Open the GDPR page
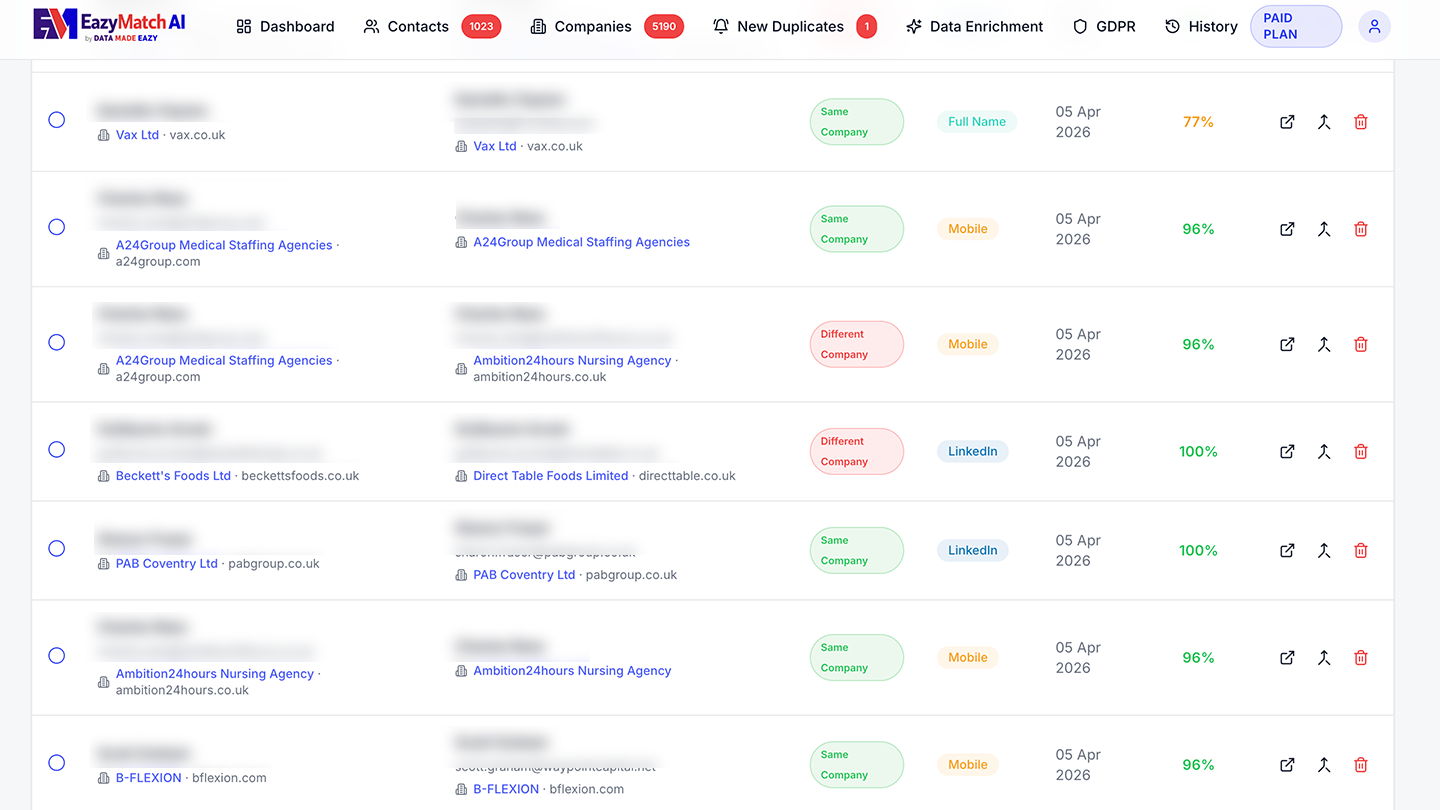 tap(1104, 27)
